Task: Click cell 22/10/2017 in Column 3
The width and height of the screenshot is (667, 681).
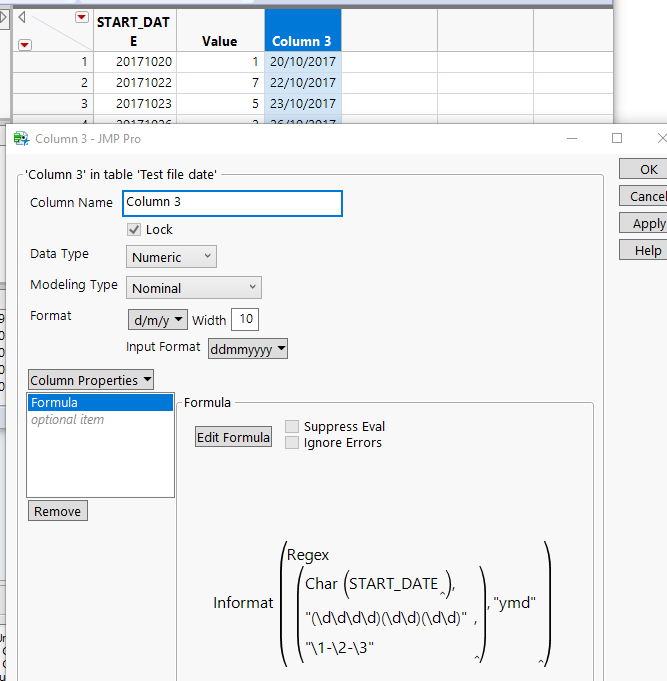Action: [x=303, y=83]
